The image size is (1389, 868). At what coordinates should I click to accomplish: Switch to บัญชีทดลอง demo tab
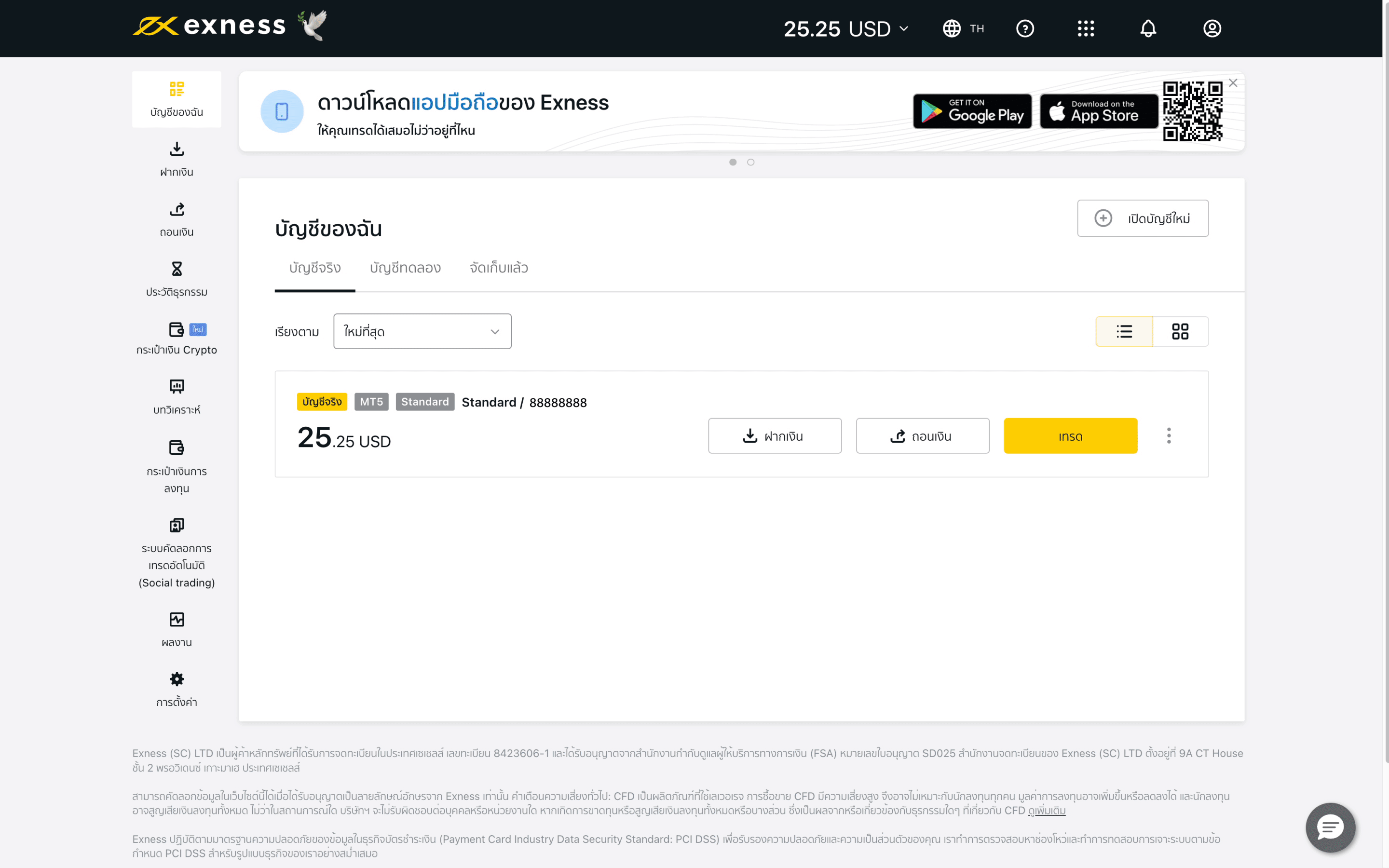point(405,269)
